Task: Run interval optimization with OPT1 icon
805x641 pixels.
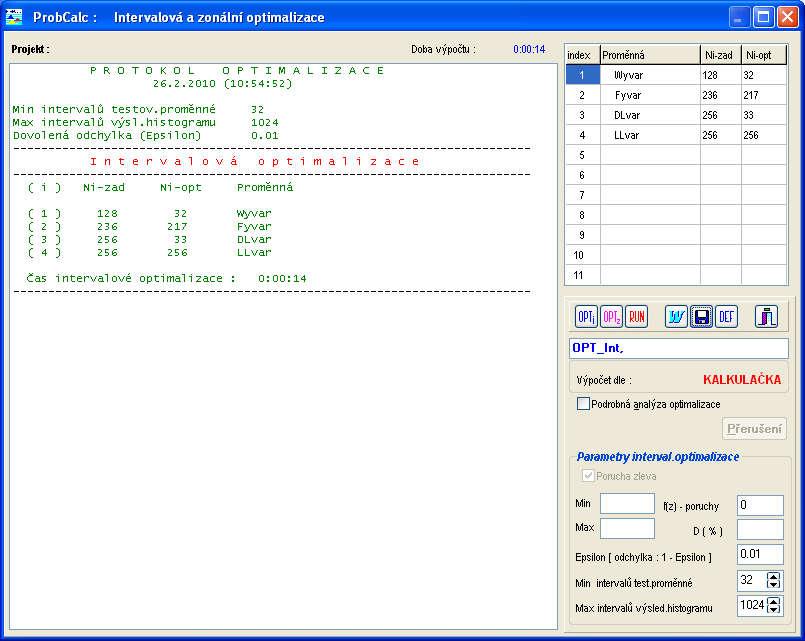Action: [586, 317]
